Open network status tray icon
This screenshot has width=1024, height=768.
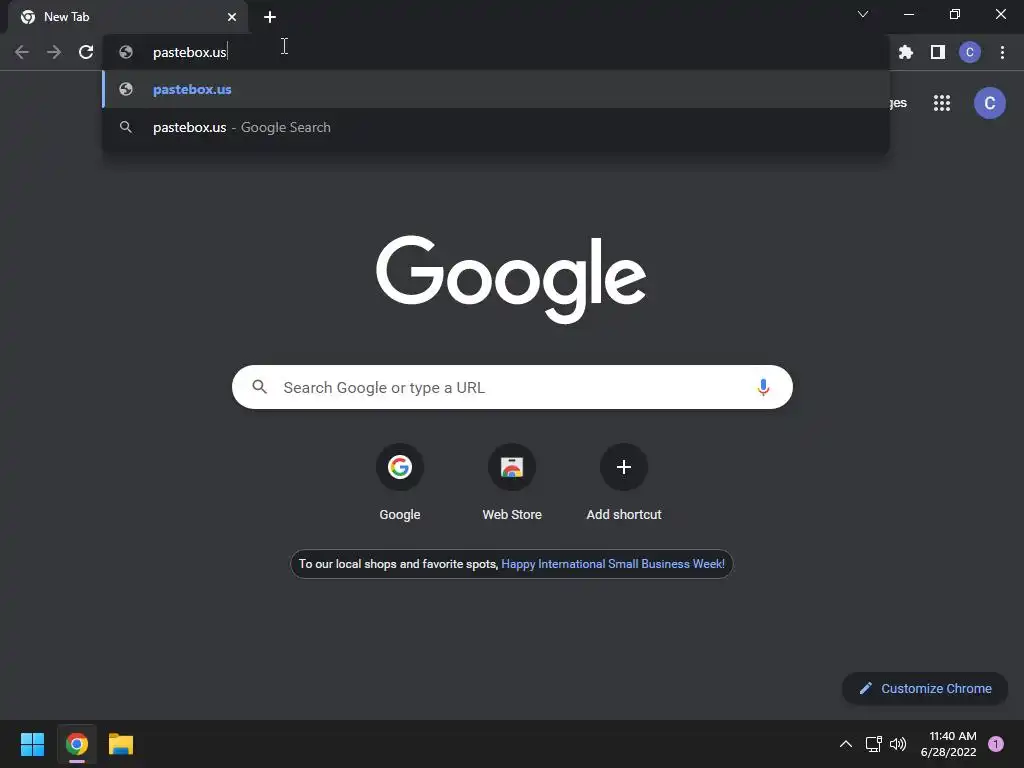pyautogui.click(x=873, y=744)
